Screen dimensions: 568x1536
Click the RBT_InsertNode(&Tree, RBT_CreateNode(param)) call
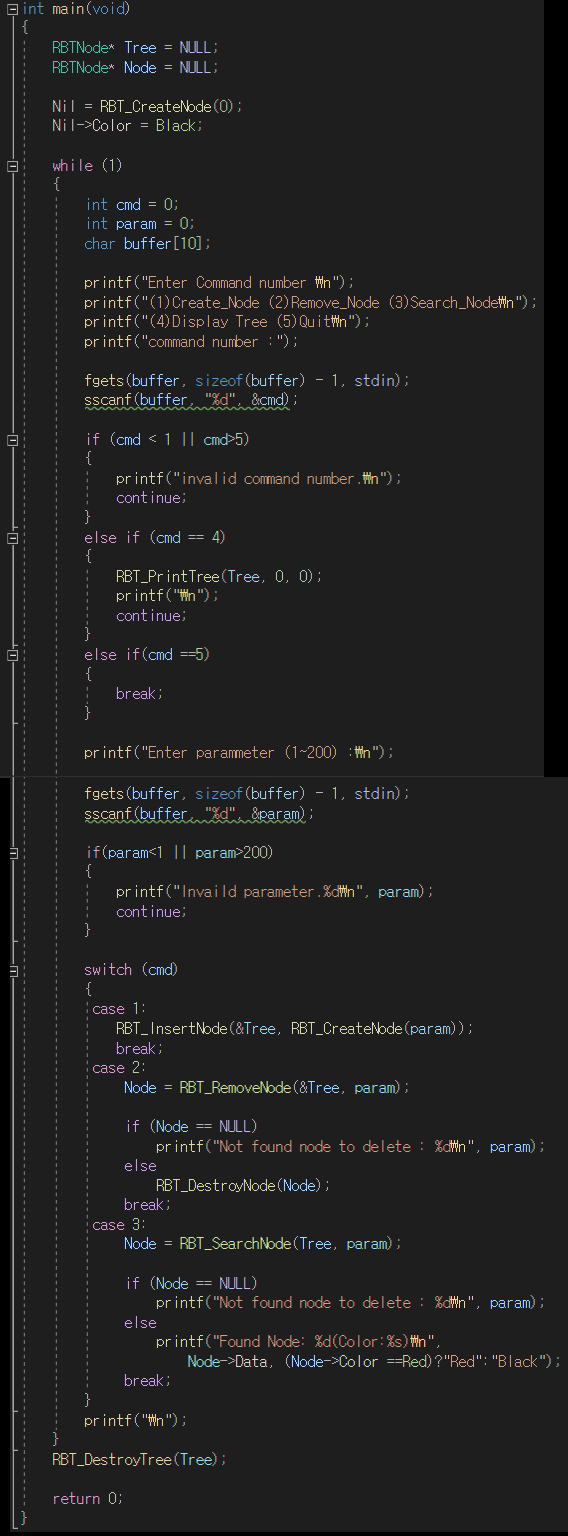(x=294, y=1029)
